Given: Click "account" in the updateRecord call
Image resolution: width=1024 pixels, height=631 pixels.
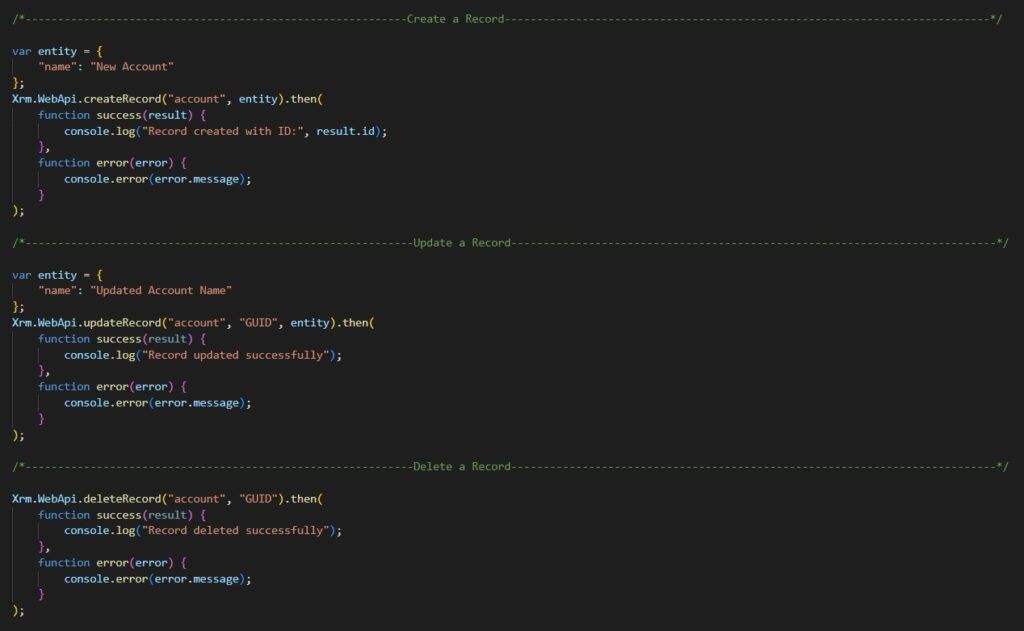Looking at the screenshot, I should click(x=197, y=323).
